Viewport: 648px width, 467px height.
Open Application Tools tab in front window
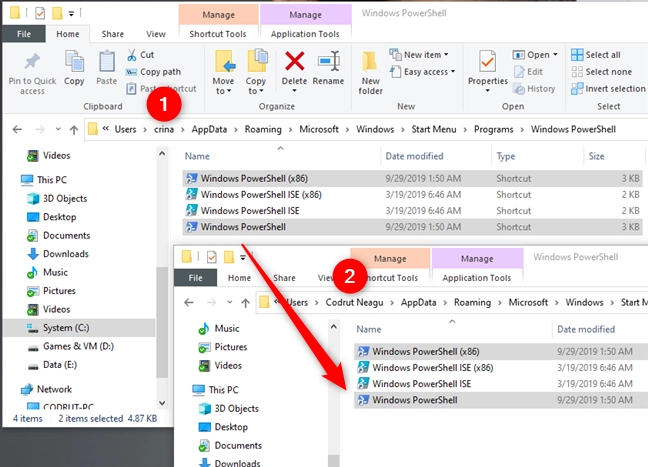(x=476, y=278)
